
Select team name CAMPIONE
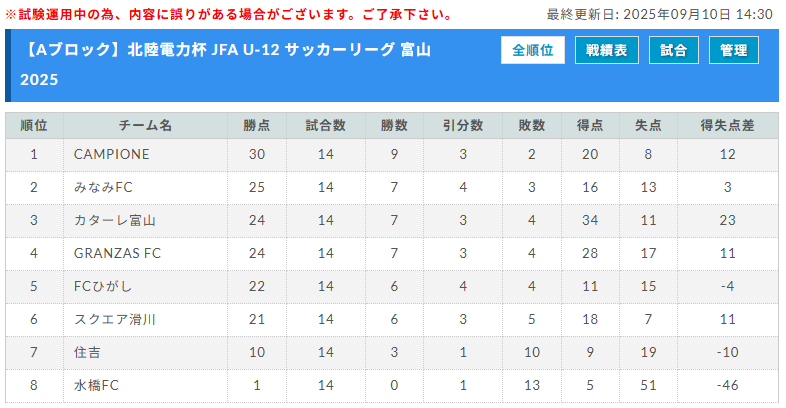112,154
